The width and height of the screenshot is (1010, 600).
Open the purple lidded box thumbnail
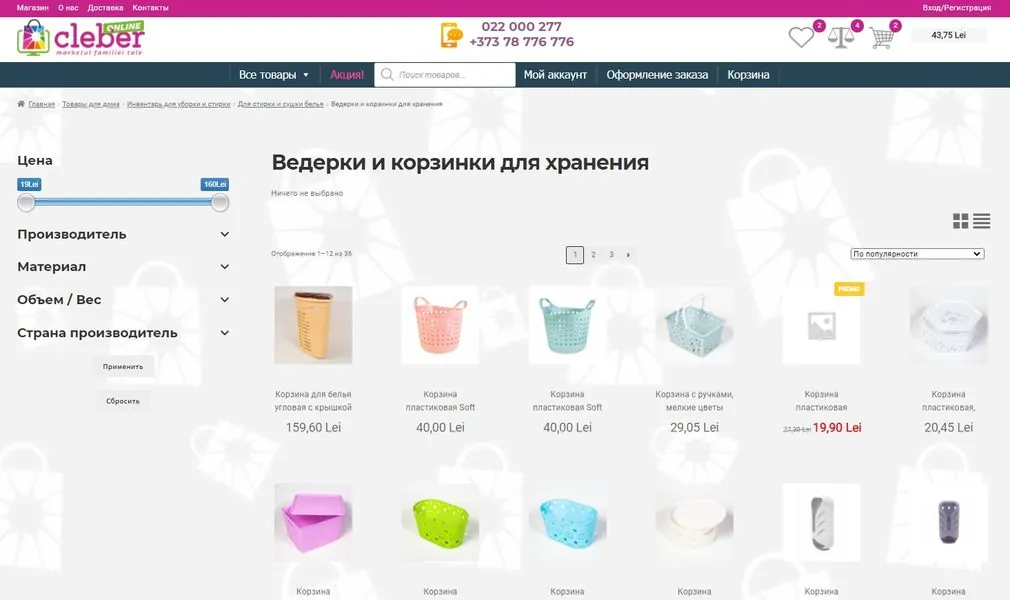click(x=313, y=523)
